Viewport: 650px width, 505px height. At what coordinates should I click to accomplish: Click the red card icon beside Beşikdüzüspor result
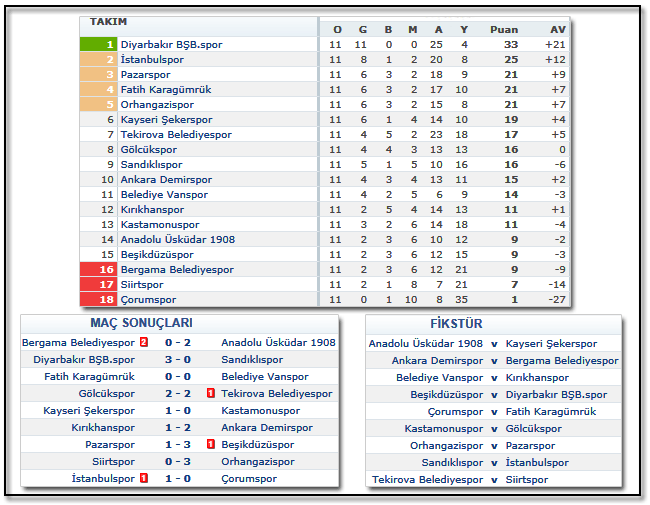[211, 444]
